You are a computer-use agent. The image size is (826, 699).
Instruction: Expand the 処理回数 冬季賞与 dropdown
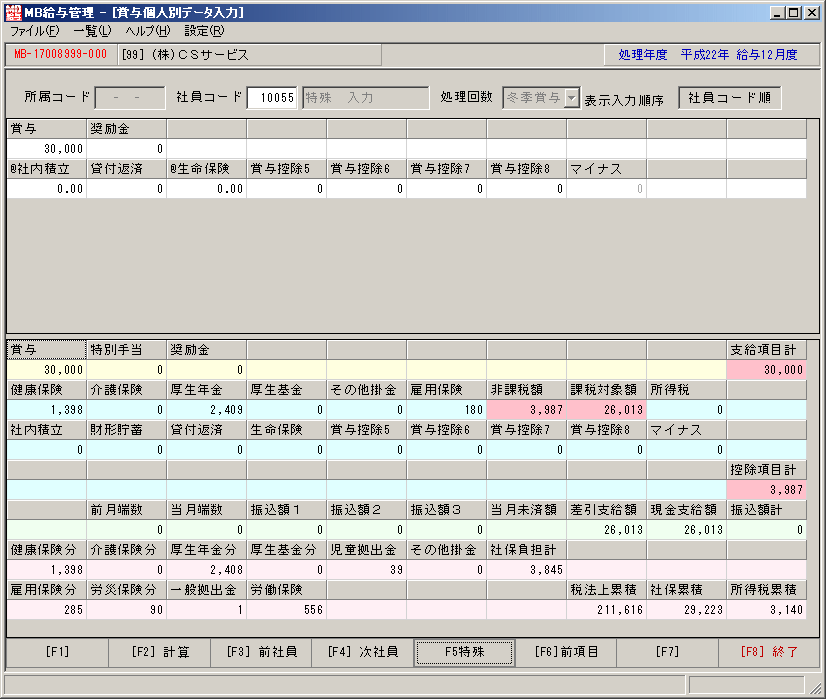(572, 97)
